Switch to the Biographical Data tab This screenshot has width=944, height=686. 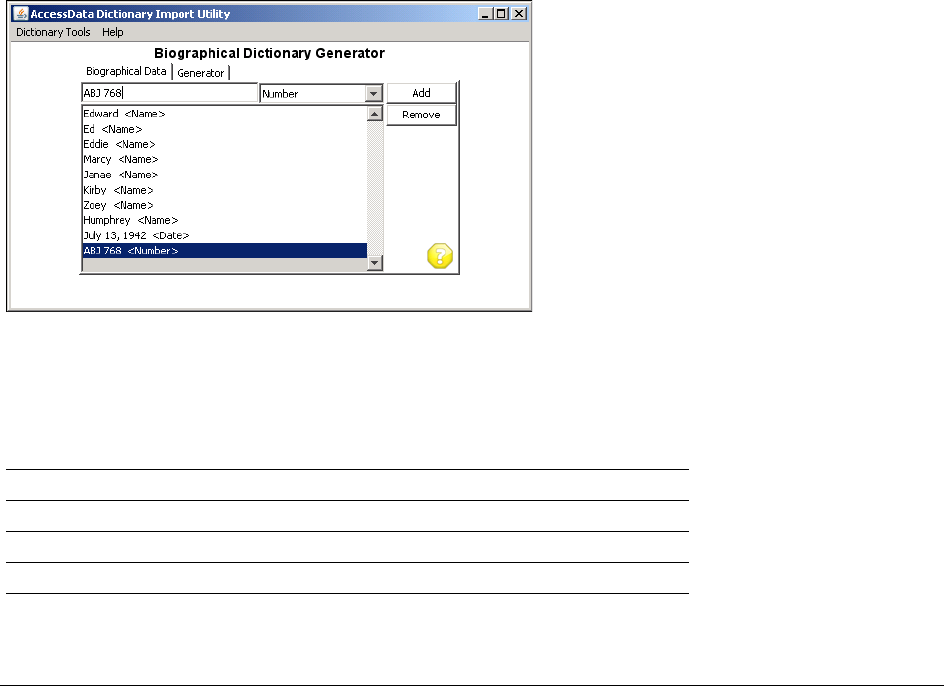(x=126, y=71)
